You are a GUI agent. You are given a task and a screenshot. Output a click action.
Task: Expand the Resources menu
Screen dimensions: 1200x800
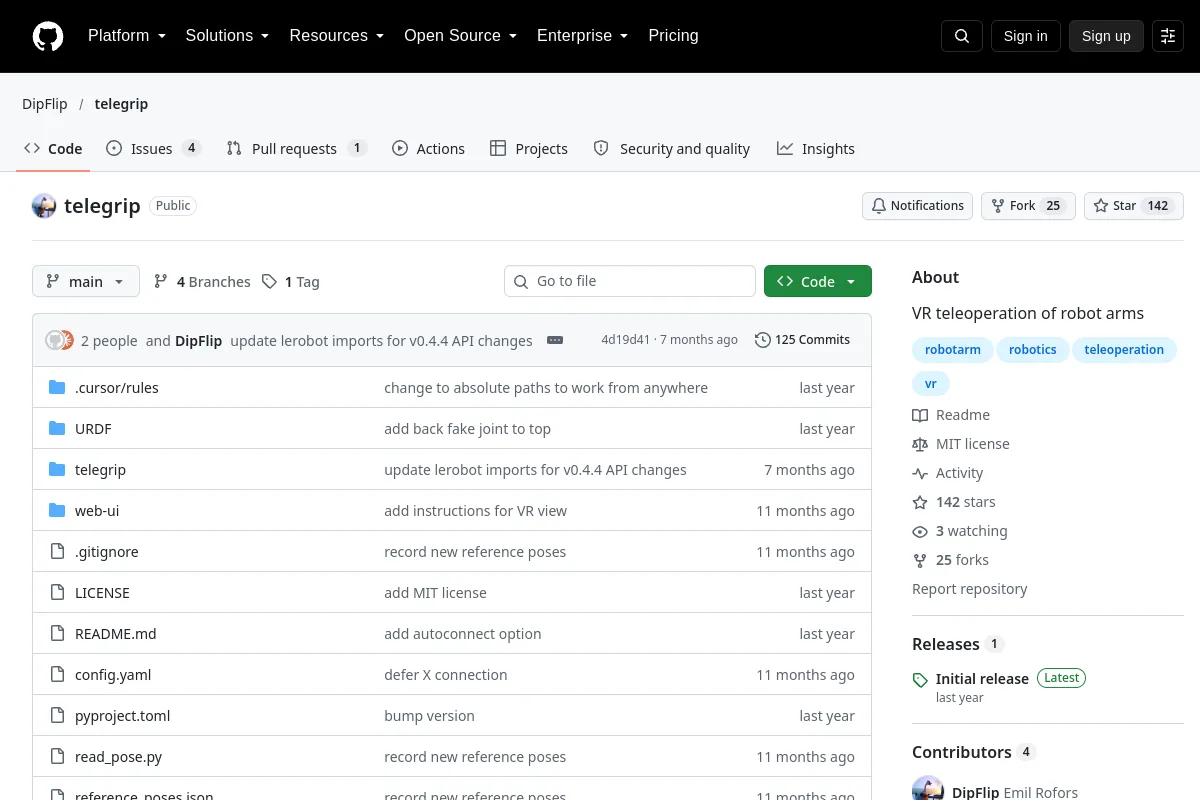[x=337, y=36]
